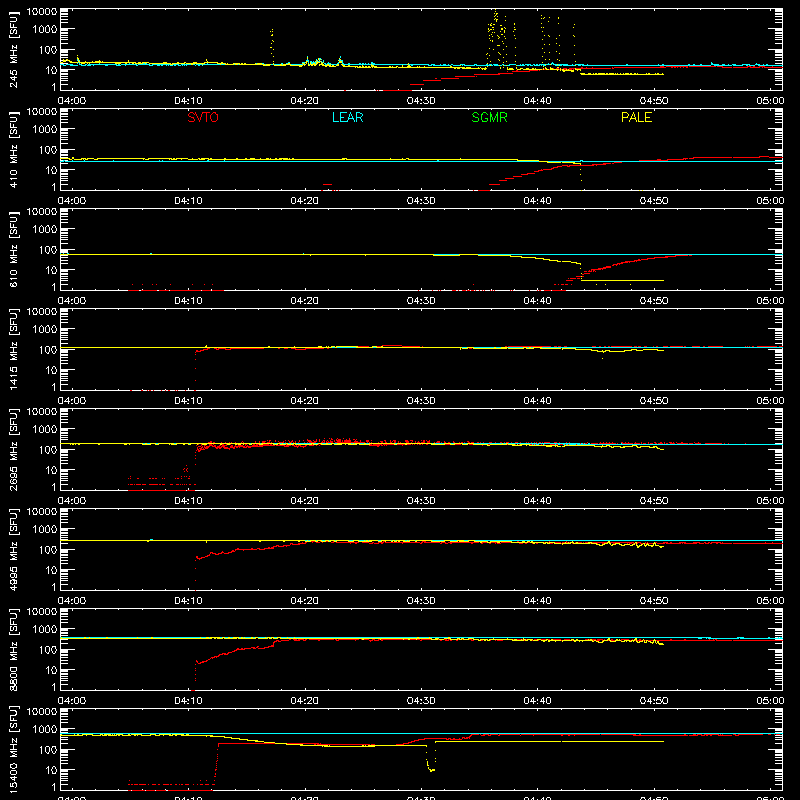Click 04:50 time label under 8800 MHz panel

654,701
